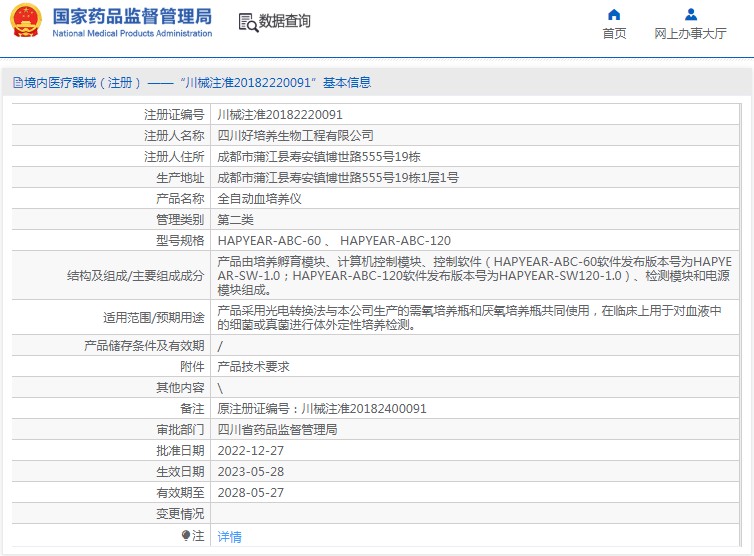The height and width of the screenshot is (556, 754).
Task: Click the 变更情况 row label
Action: tap(180, 514)
